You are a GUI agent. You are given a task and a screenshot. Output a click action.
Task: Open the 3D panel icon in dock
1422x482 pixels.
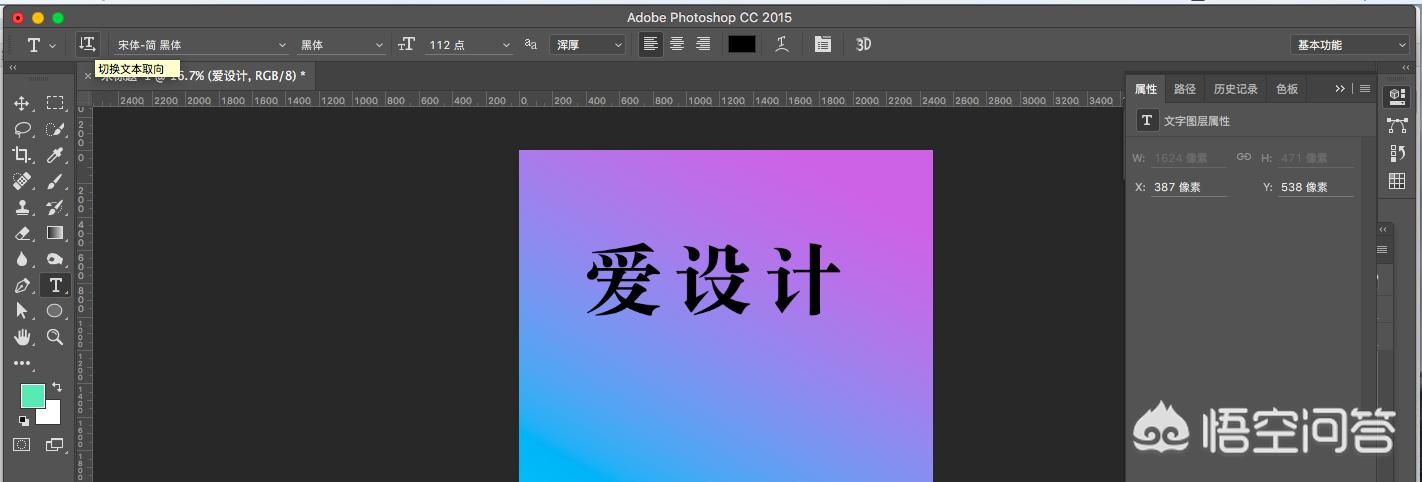1397,96
